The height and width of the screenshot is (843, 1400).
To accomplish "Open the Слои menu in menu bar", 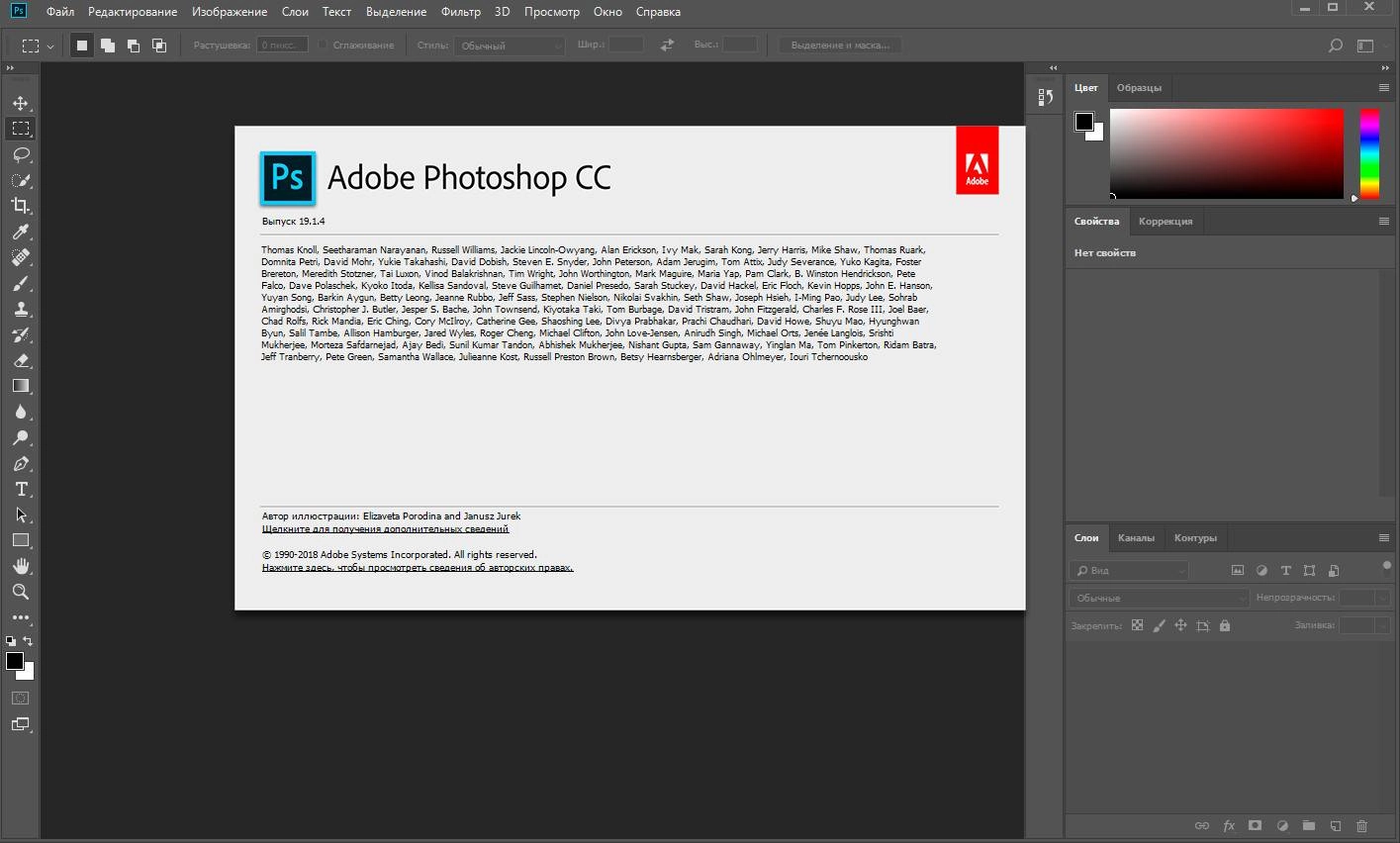I will (x=295, y=12).
